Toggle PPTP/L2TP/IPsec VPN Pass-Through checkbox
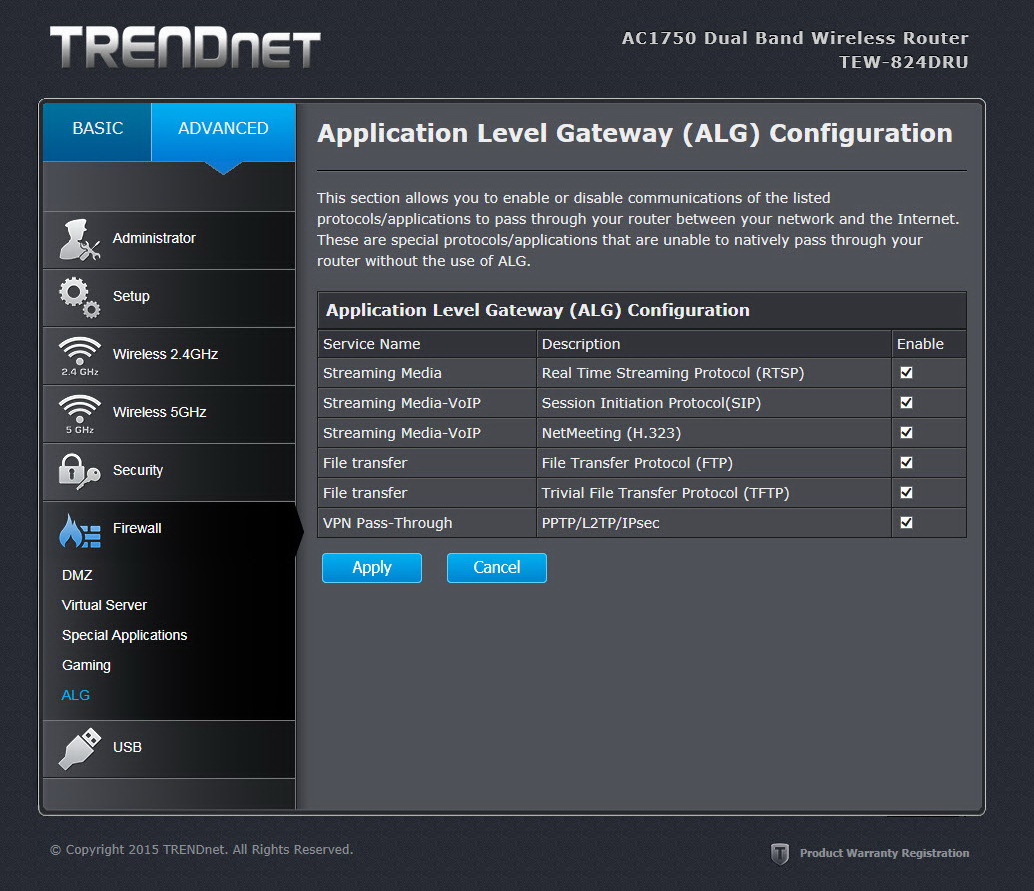 pyautogui.click(x=907, y=522)
